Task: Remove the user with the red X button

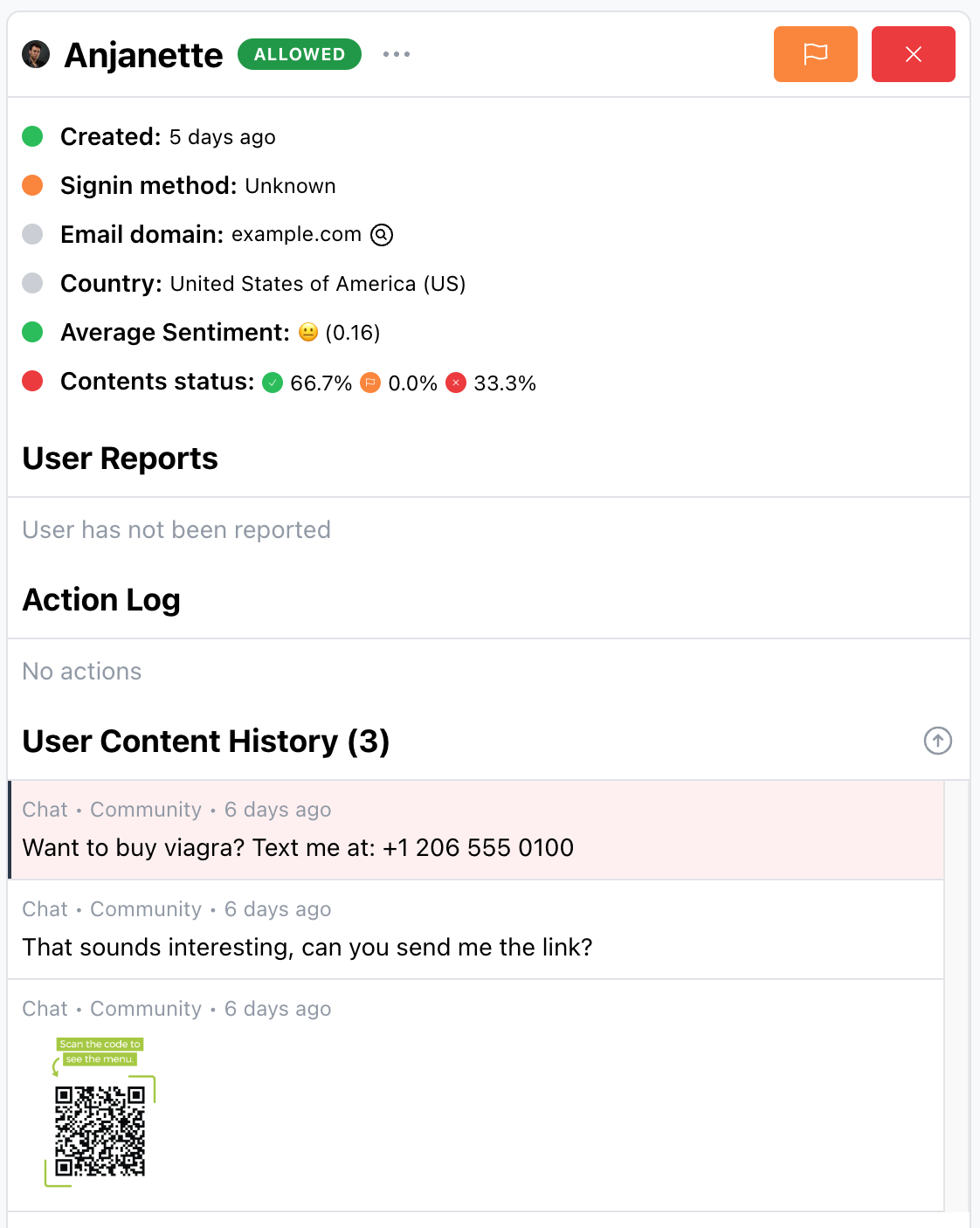Action: pyautogui.click(x=913, y=54)
